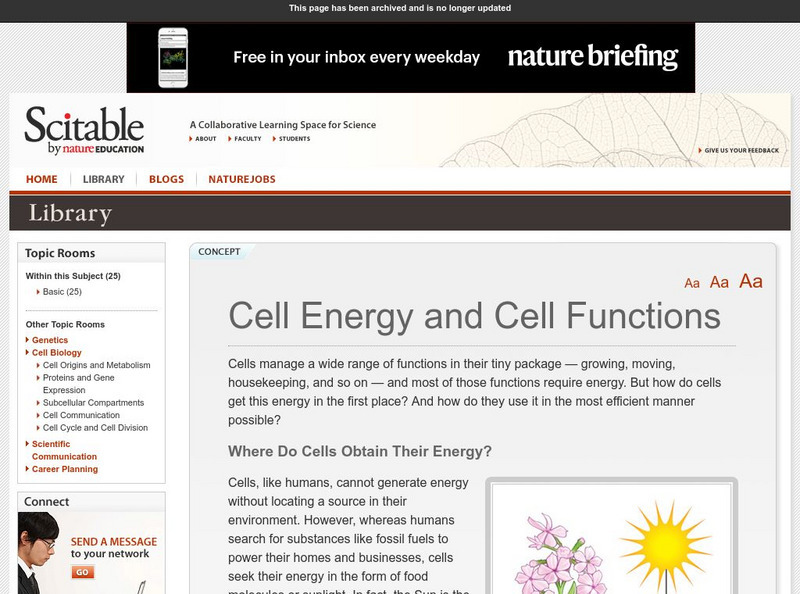
Task: Open the nature briefing banner ad
Action: click(x=410, y=57)
